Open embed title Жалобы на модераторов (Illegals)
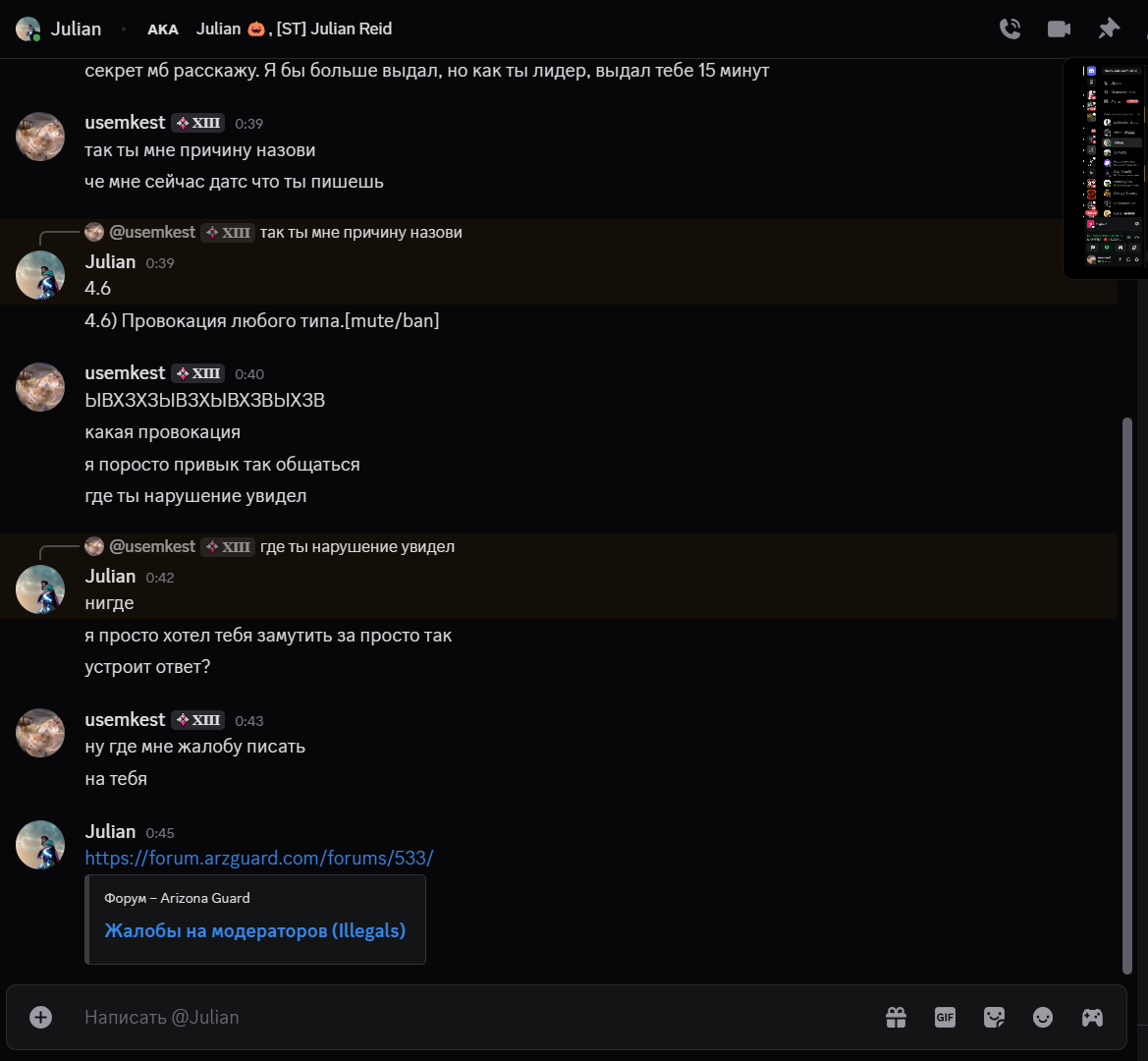 pos(254,930)
